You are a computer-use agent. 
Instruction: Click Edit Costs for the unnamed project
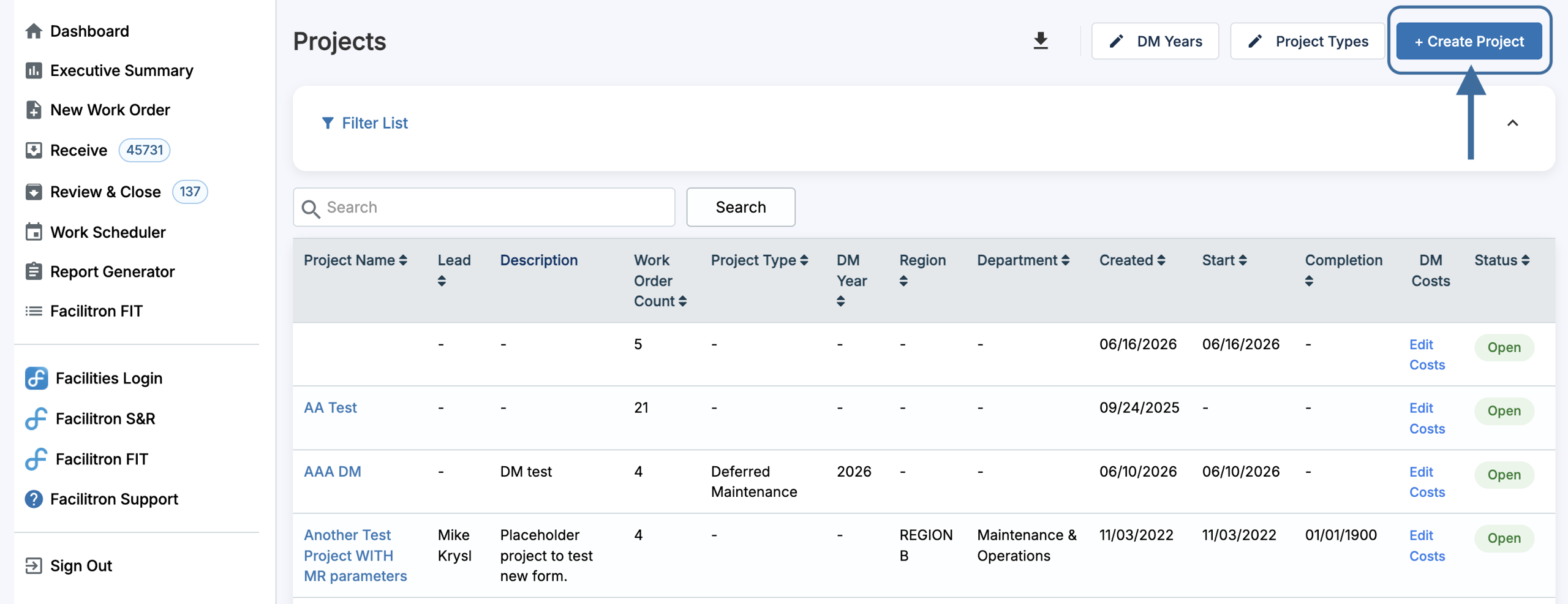[x=1427, y=354]
